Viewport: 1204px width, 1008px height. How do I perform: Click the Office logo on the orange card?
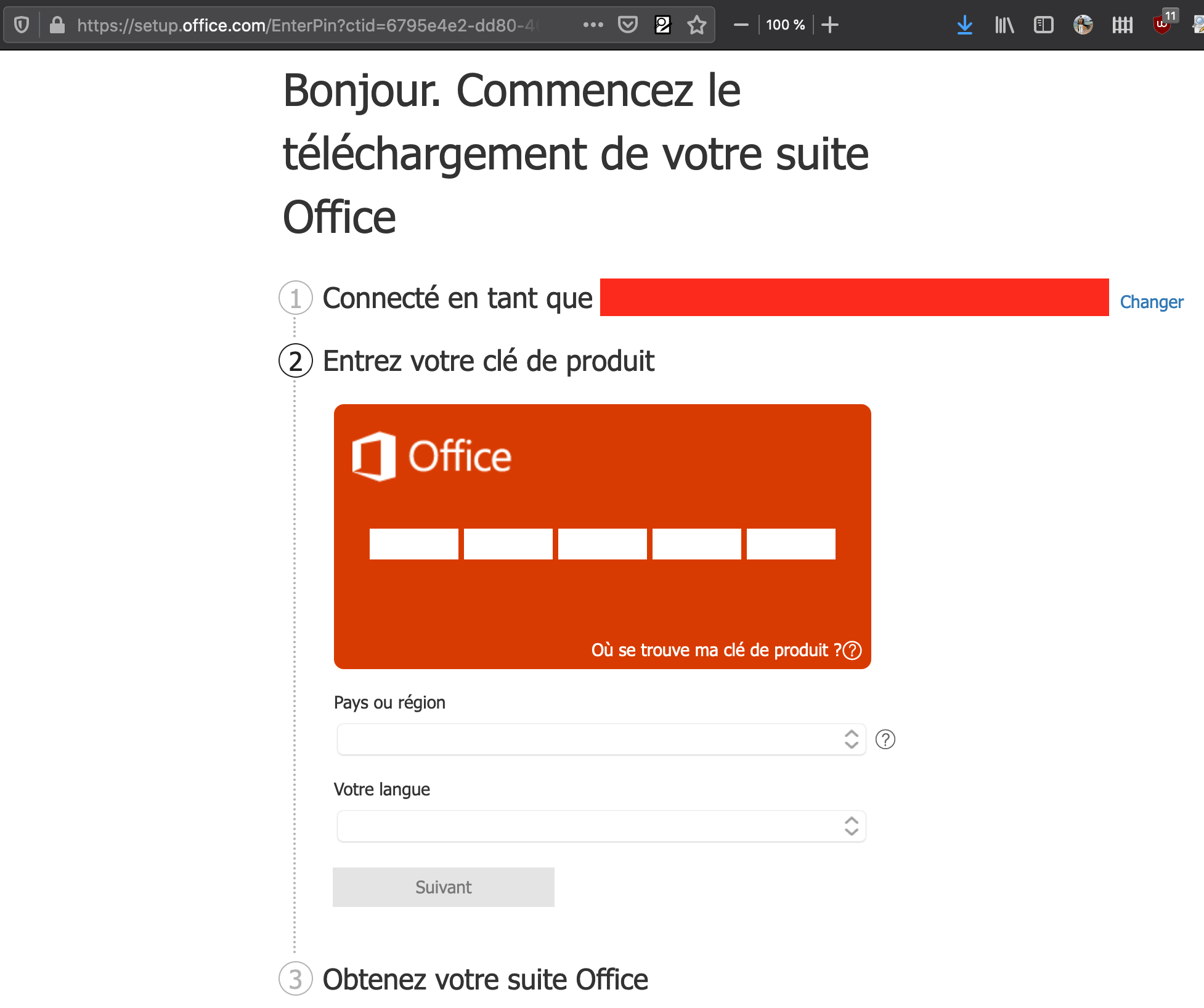click(432, 457)
